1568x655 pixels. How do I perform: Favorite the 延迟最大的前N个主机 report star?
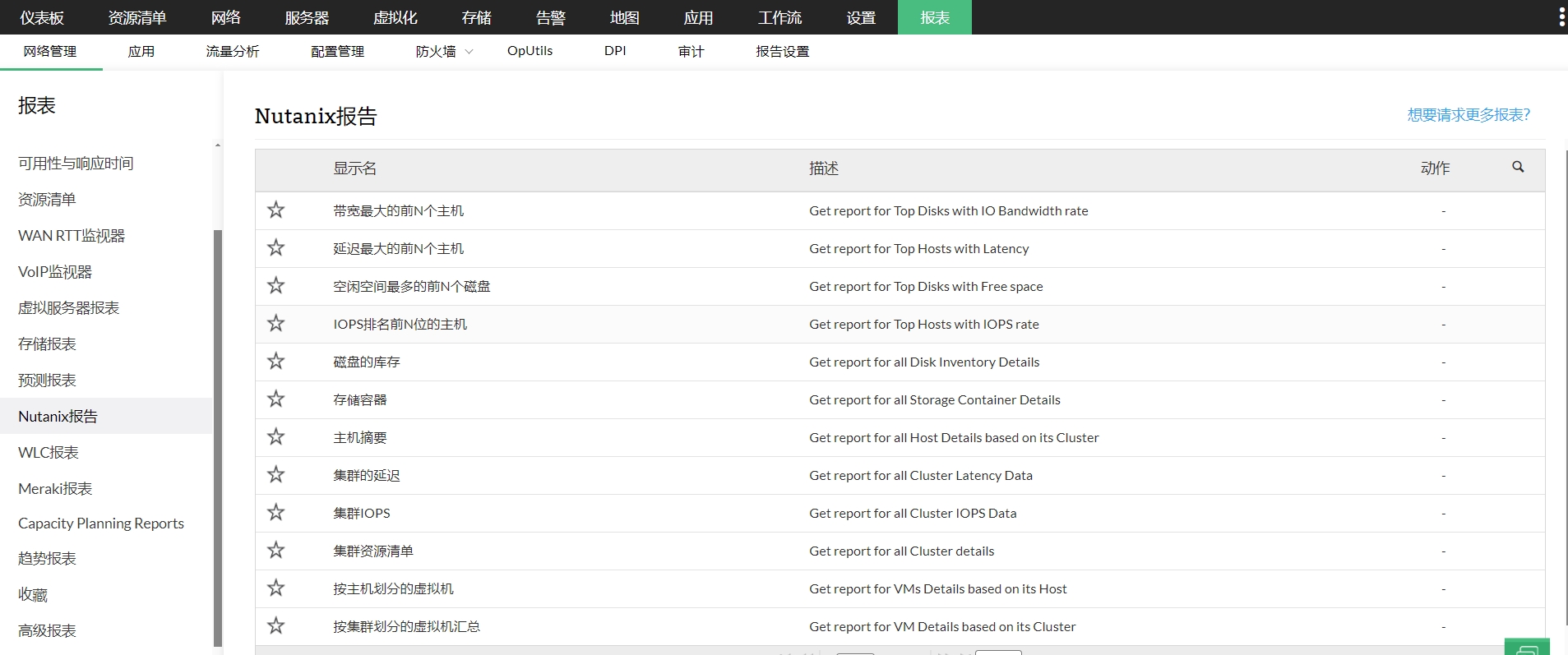[x=276, y=248]
